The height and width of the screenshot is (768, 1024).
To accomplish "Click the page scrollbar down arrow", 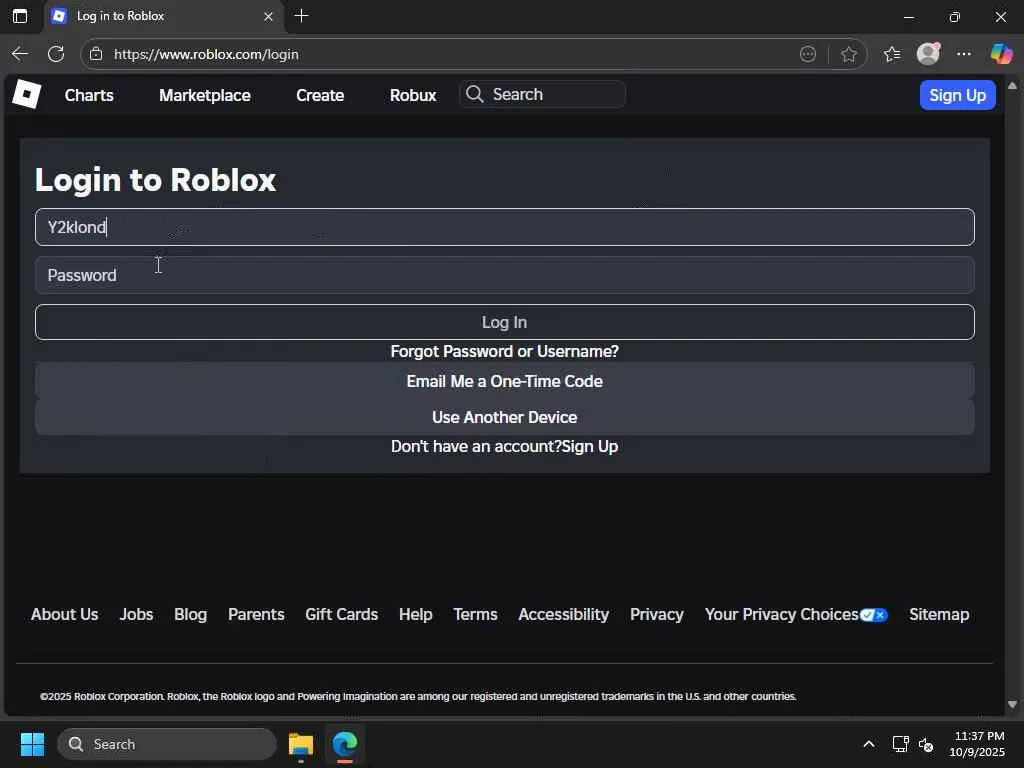I will pos(1012,705).
